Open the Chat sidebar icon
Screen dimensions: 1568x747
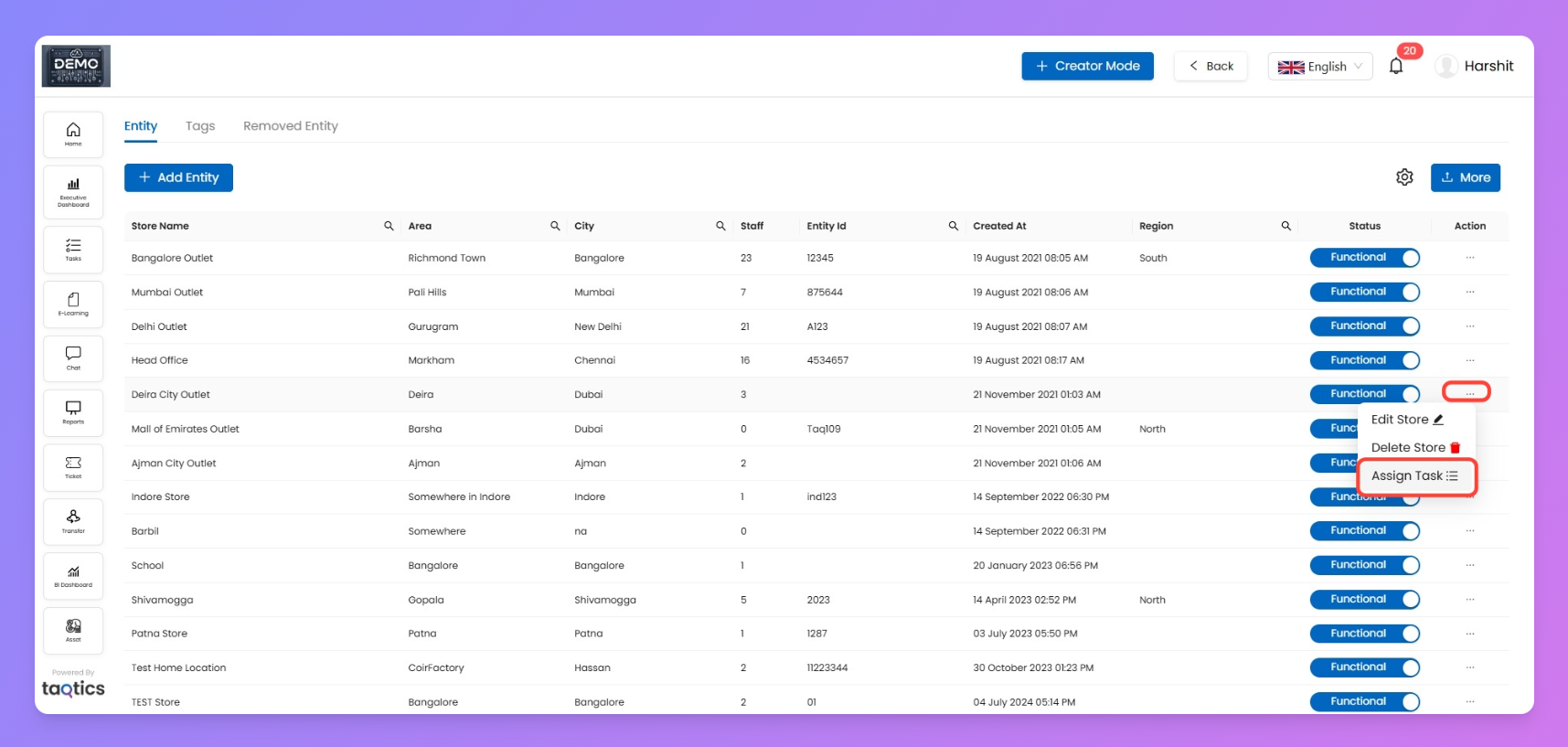coord(73,357)
